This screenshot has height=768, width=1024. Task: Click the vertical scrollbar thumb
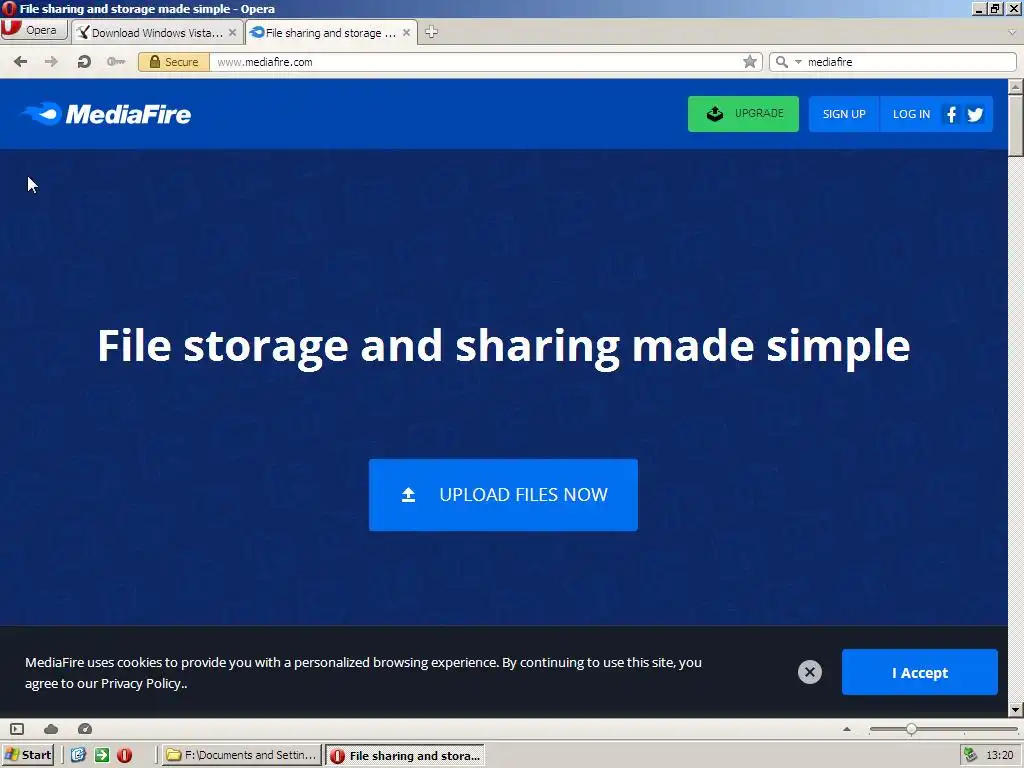[1016, 125]
